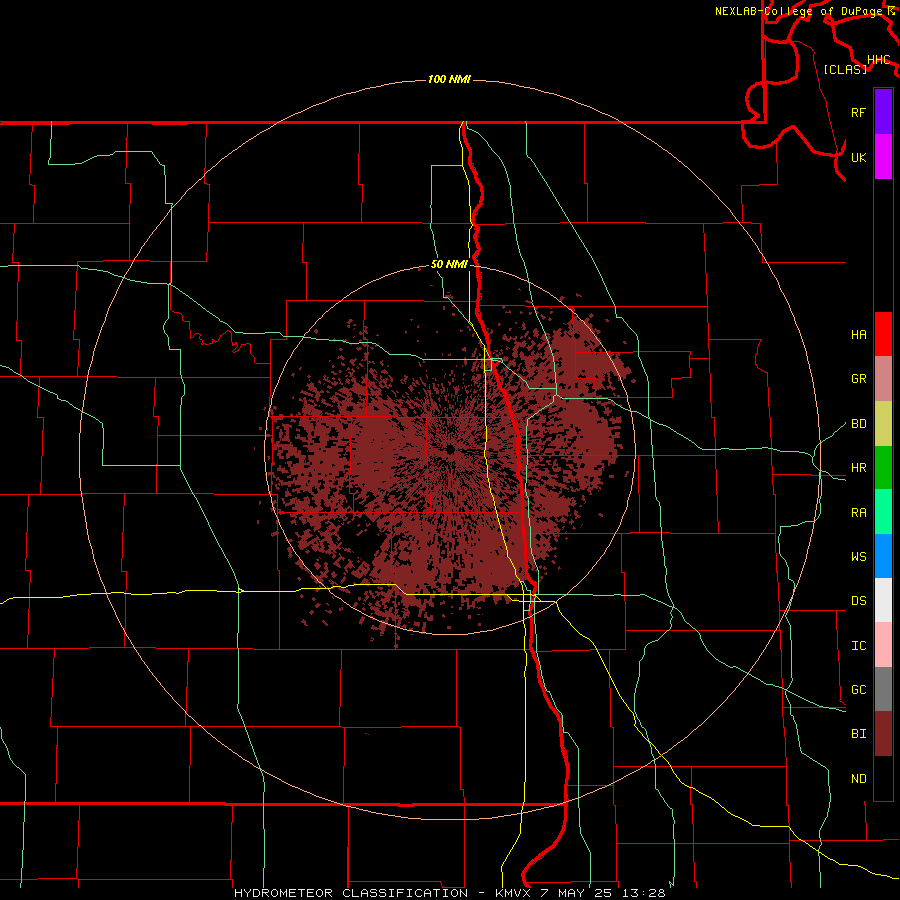Click the dark red BI swatch
900x900 pixels.
[x=883, y=734]
